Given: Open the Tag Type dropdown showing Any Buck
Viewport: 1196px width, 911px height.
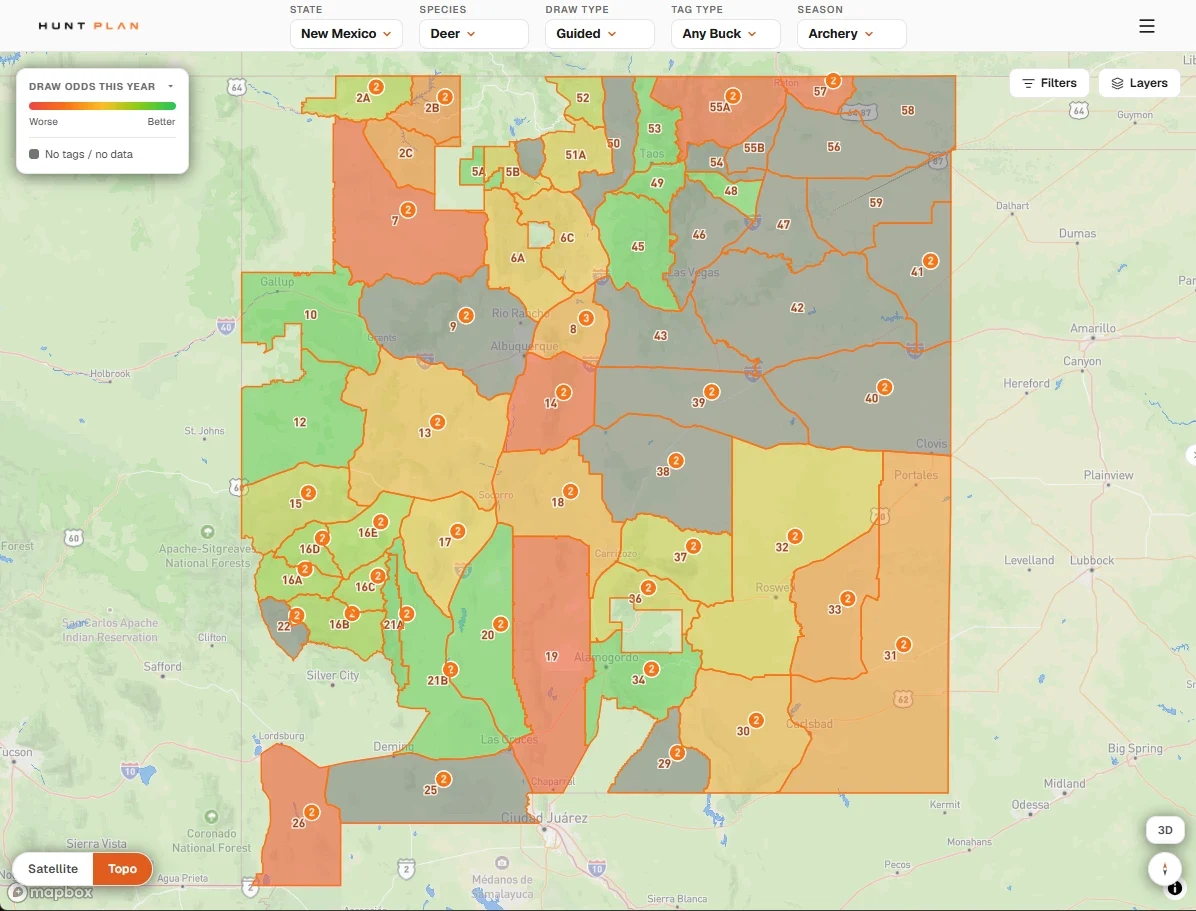Looking at the screenshot, I should coord(725,34).
